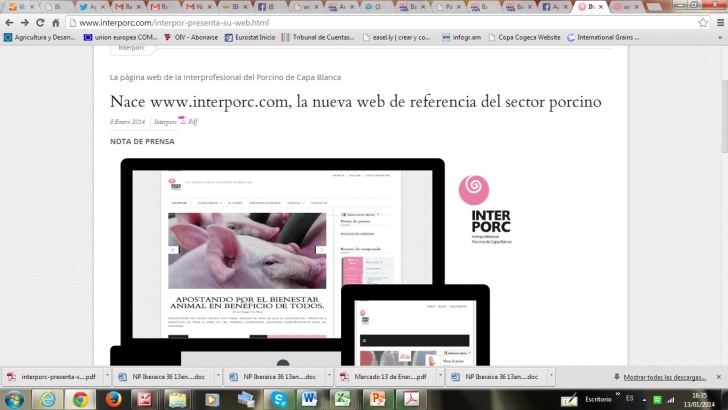Screen dimensions: 728x410
Task: Switch to Excel in the taskbar
Action: (342, 399)
